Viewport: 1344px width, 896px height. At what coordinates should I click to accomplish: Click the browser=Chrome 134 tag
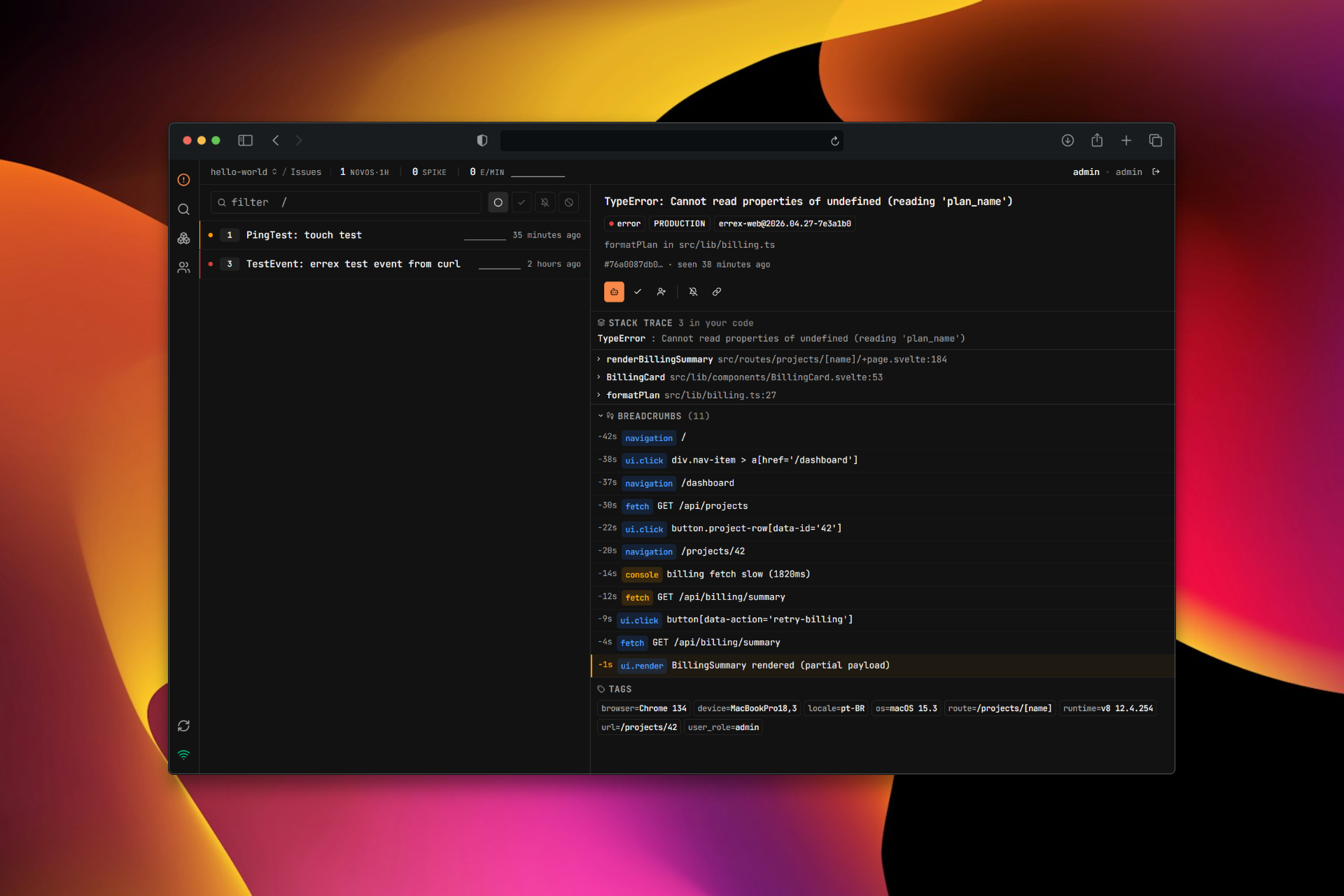[x=643, y=708]
